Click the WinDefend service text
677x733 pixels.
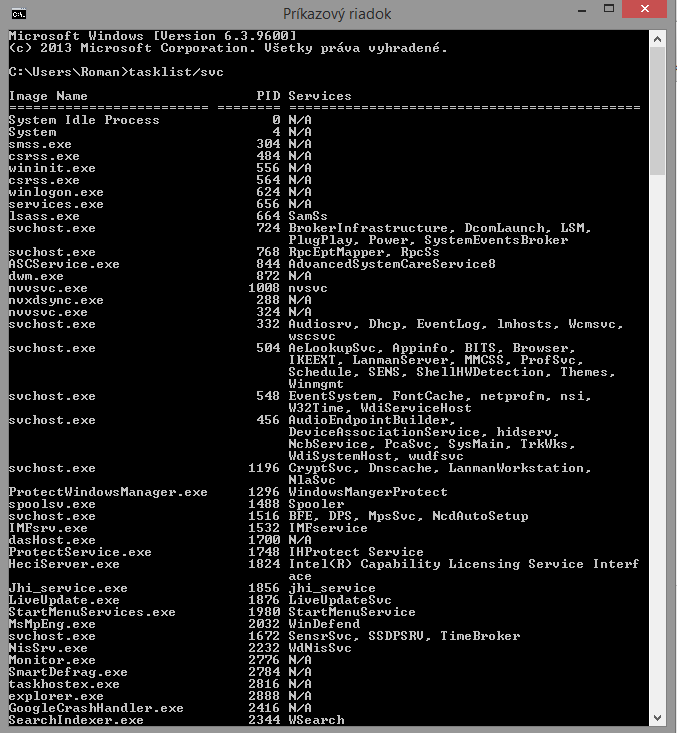click(324, 624)
